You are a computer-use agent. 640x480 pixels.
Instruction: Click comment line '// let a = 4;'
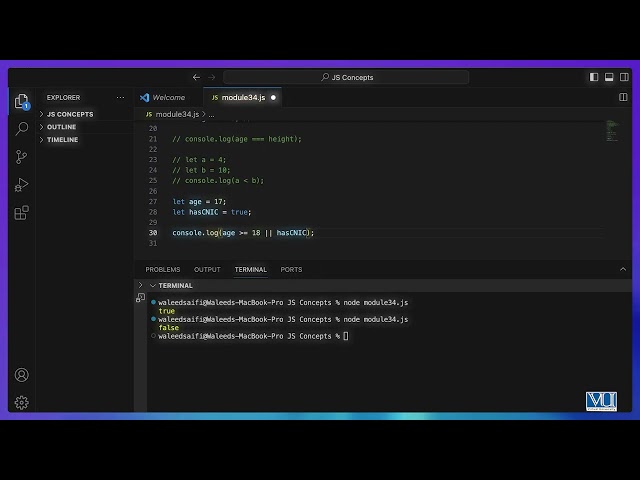199,160
